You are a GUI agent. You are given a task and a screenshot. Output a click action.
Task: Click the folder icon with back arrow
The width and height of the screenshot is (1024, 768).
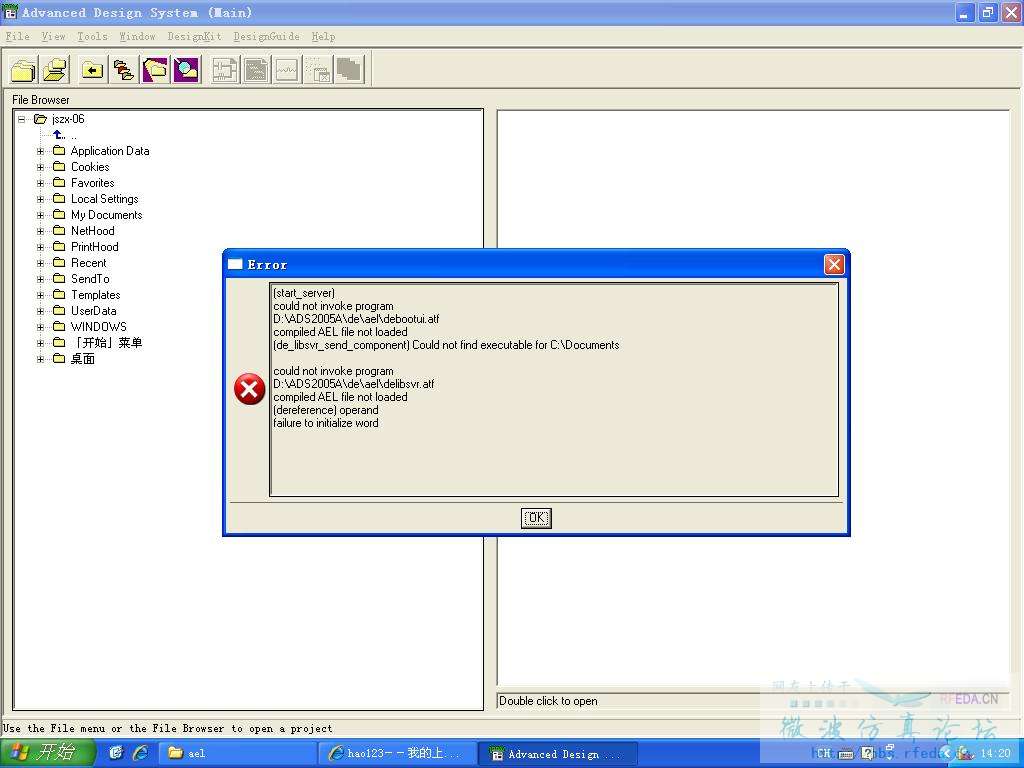click(92, 69)
